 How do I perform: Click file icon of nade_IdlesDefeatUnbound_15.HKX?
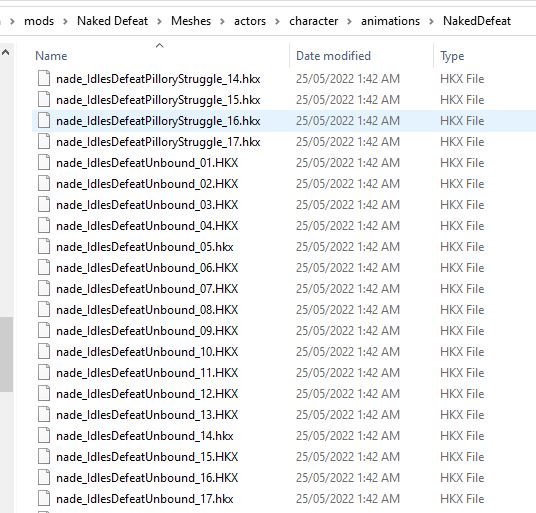point(44,457)
